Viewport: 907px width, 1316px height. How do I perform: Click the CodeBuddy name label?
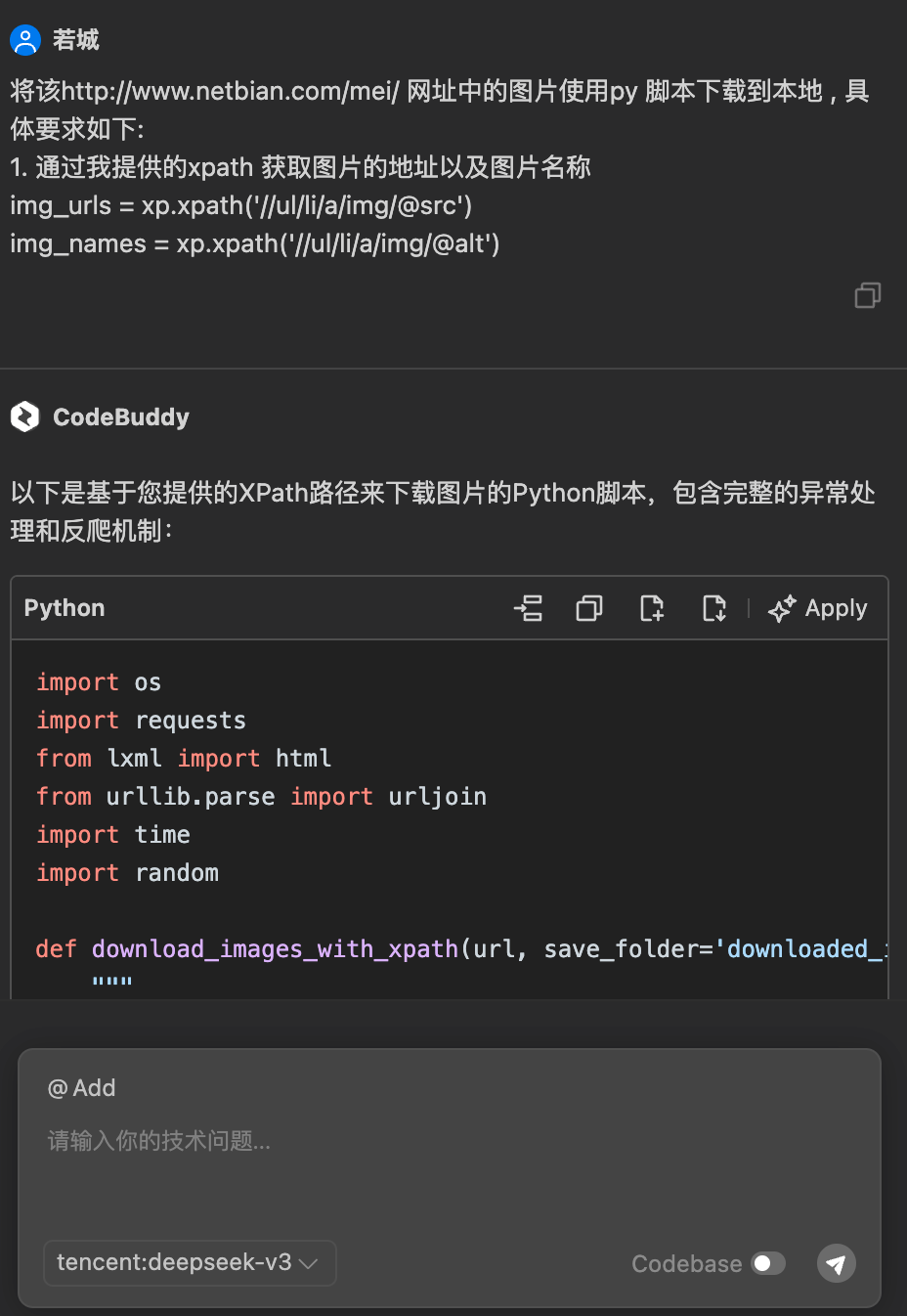coord(121,417)
